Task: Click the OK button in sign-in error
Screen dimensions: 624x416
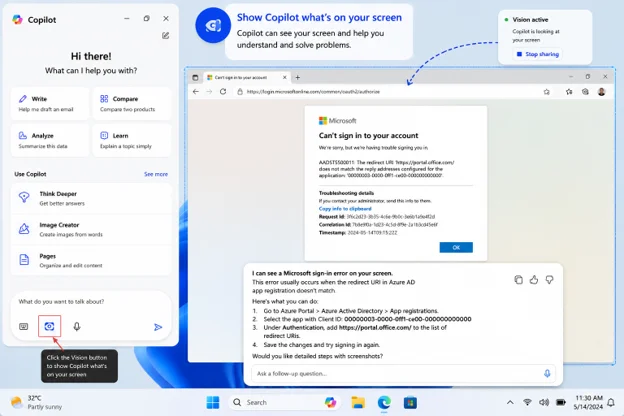Action: (x=456, y=247)
